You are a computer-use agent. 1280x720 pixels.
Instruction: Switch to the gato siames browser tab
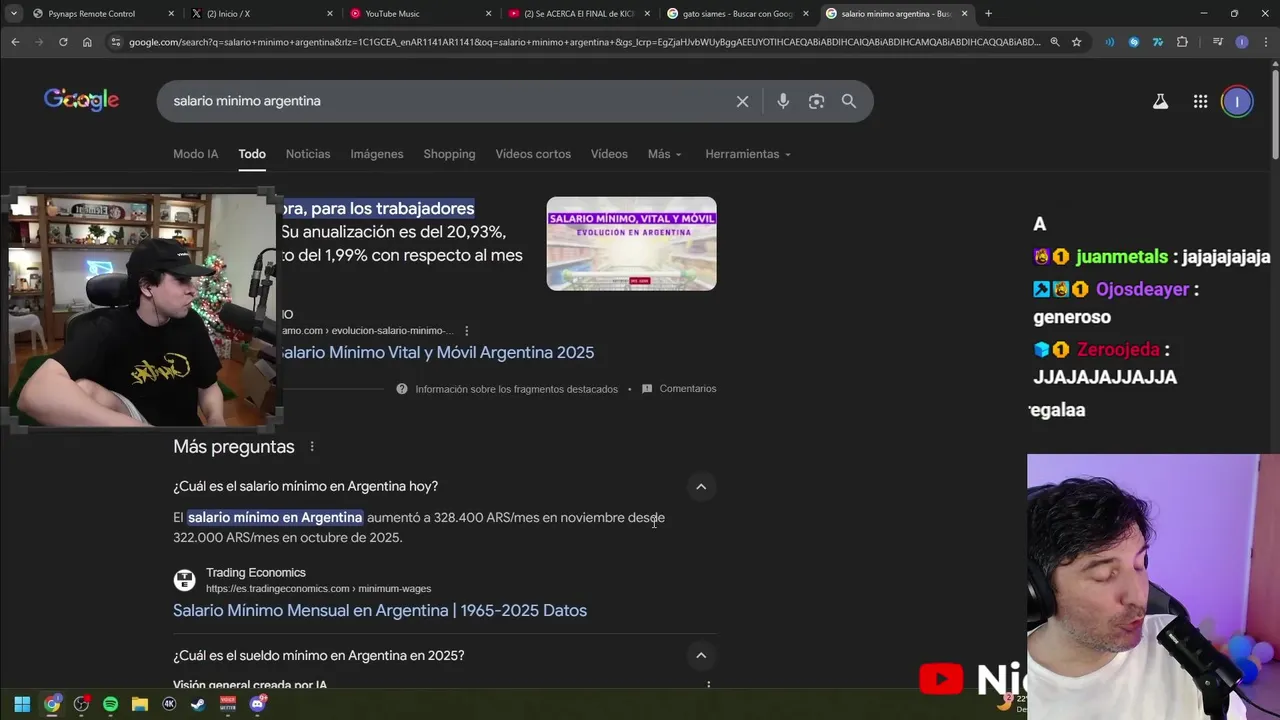738,14
